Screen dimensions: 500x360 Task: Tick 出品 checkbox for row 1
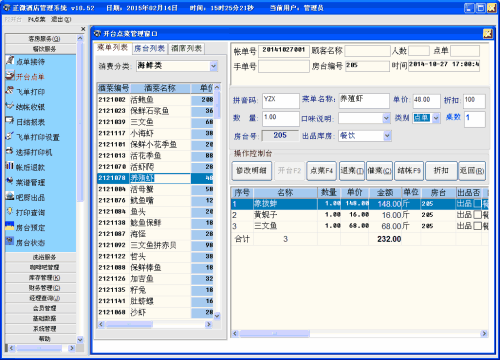(x=477, y=204)
